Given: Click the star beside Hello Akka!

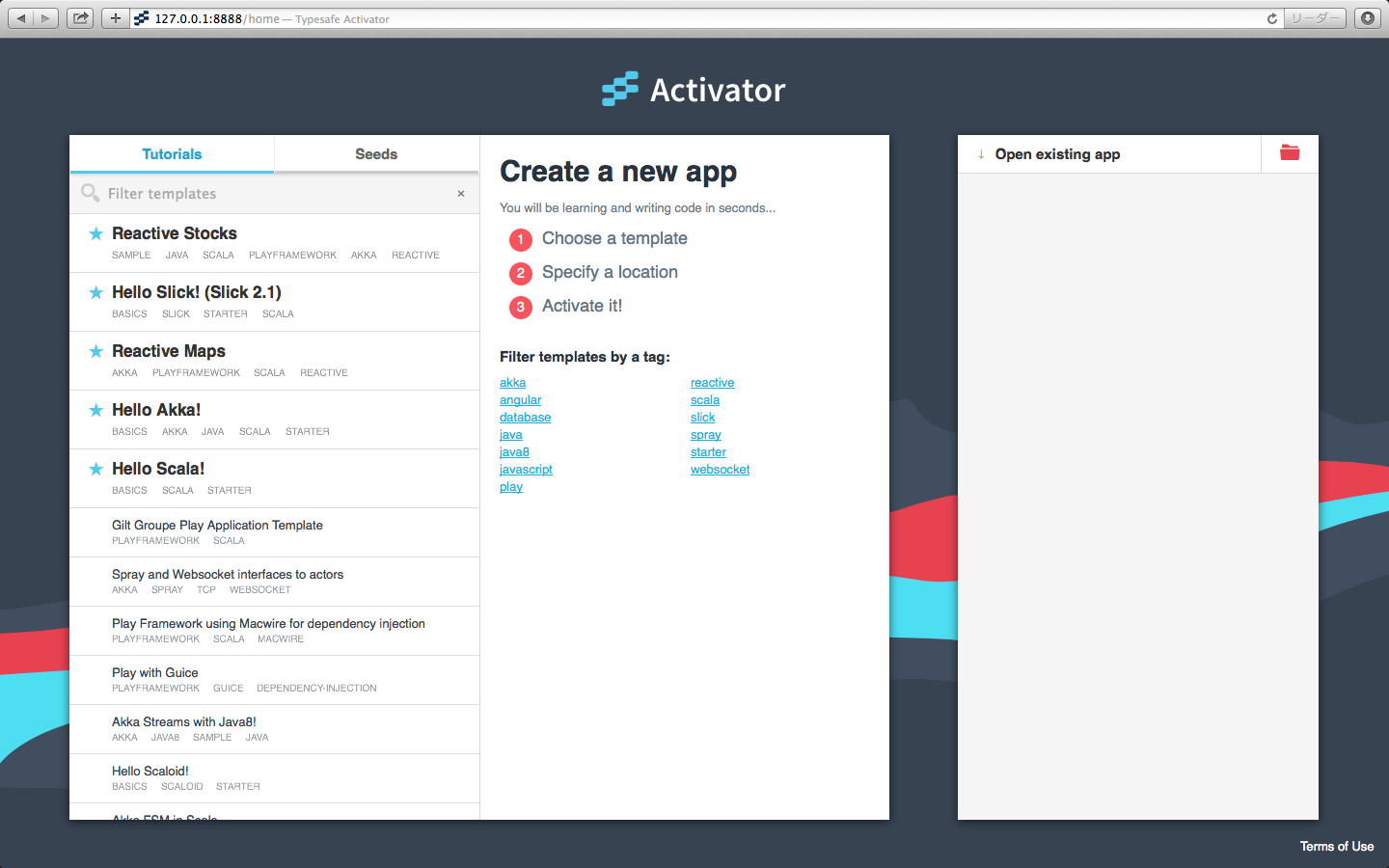Looking at the screenshot, I should click(x=95, y=410).
